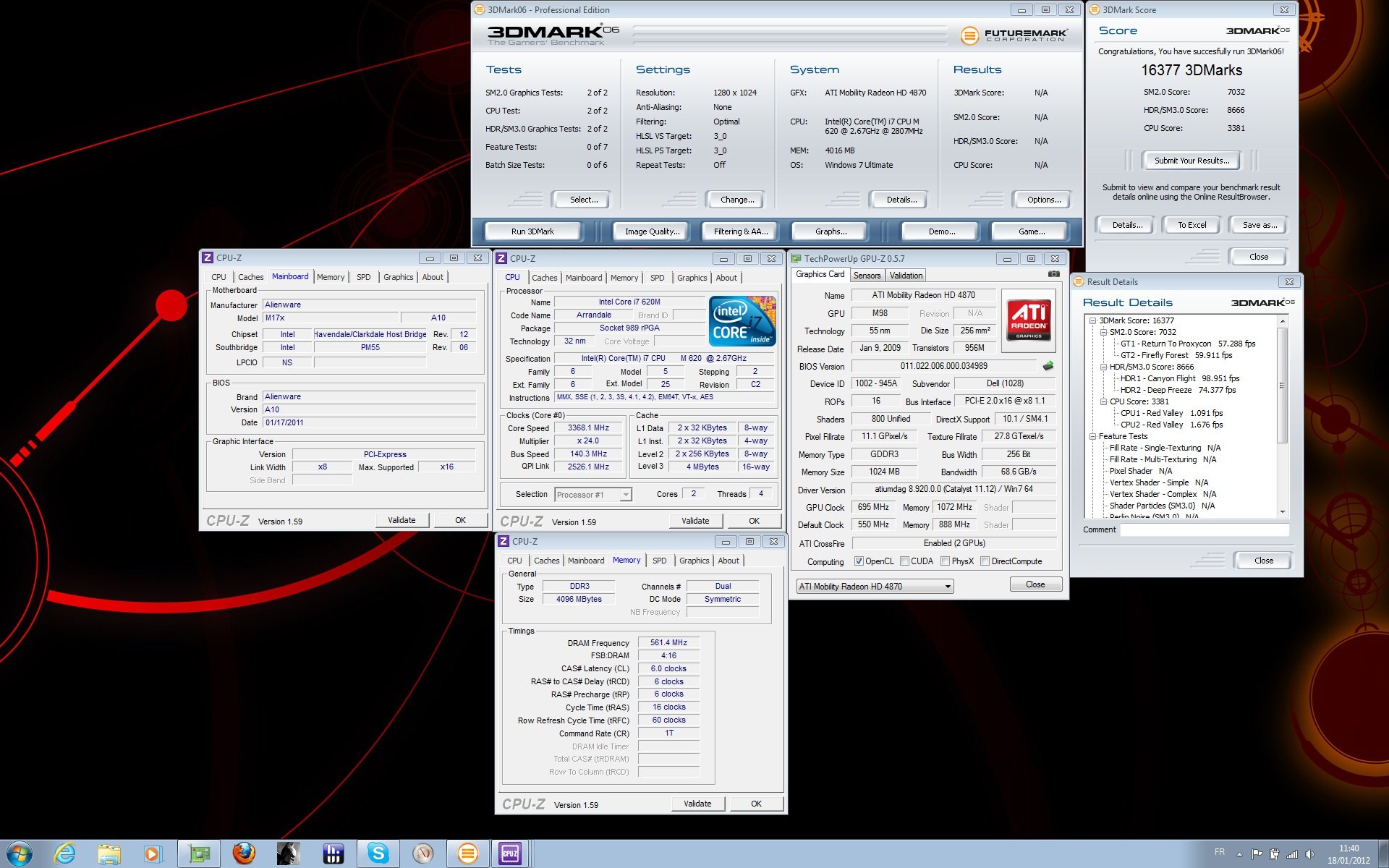Click the Demo... button
The height and width of the screenshot is (868, 1389).
click(941, 231)
